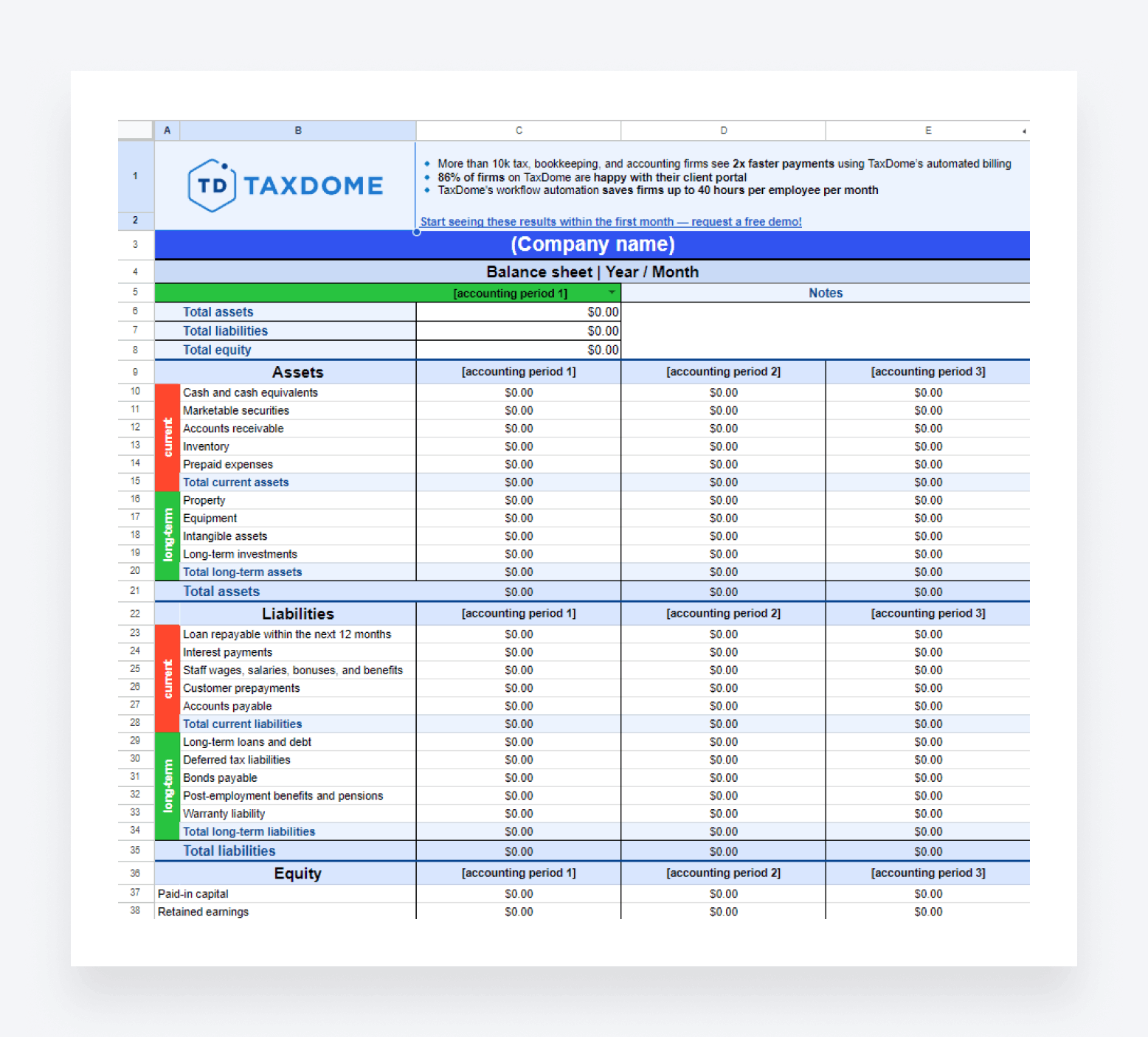
Task: Select row 9 header number
Action: click(135, 372)
